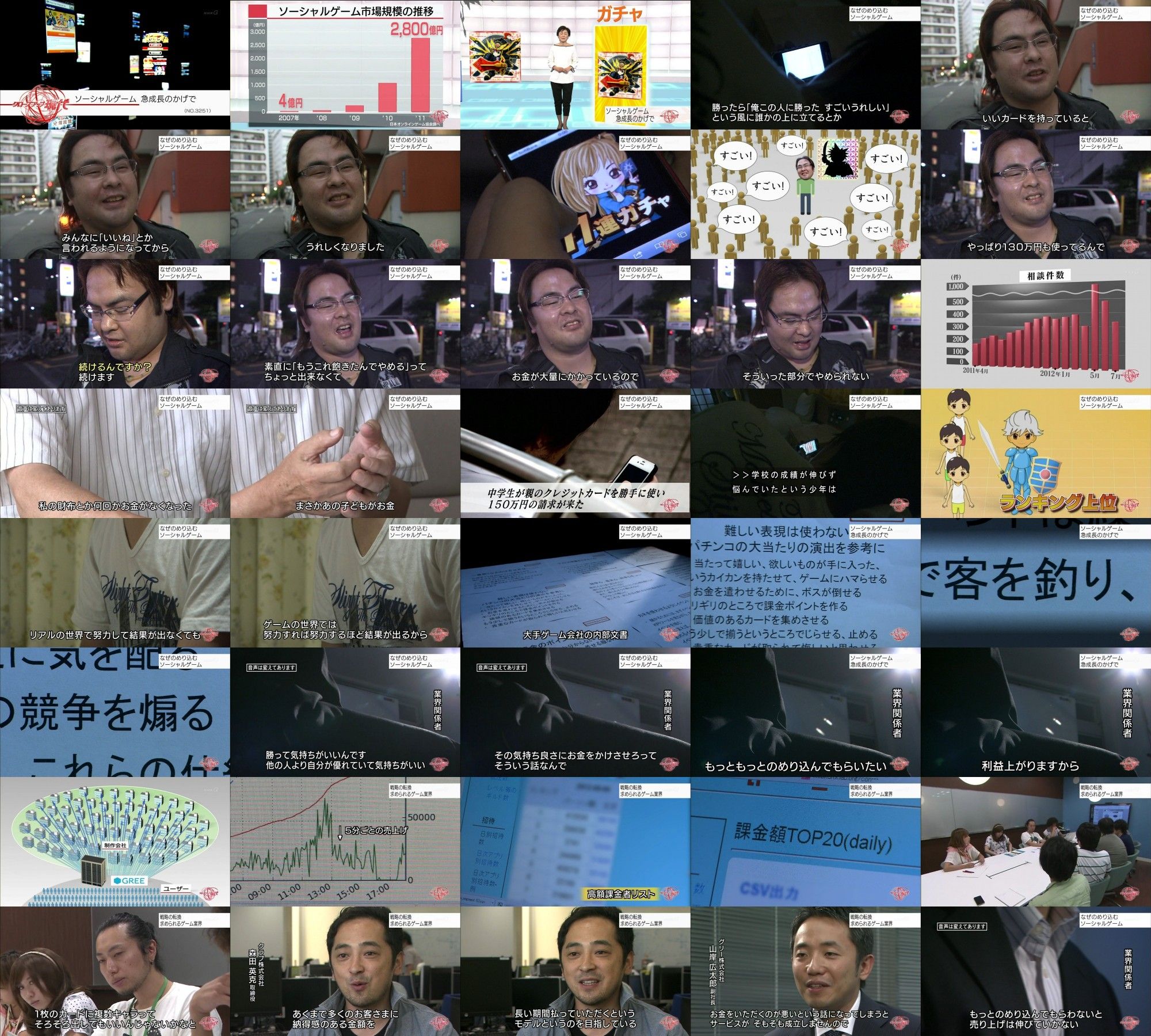Open the 高額課金者リスト screen frame

[575, 841]
